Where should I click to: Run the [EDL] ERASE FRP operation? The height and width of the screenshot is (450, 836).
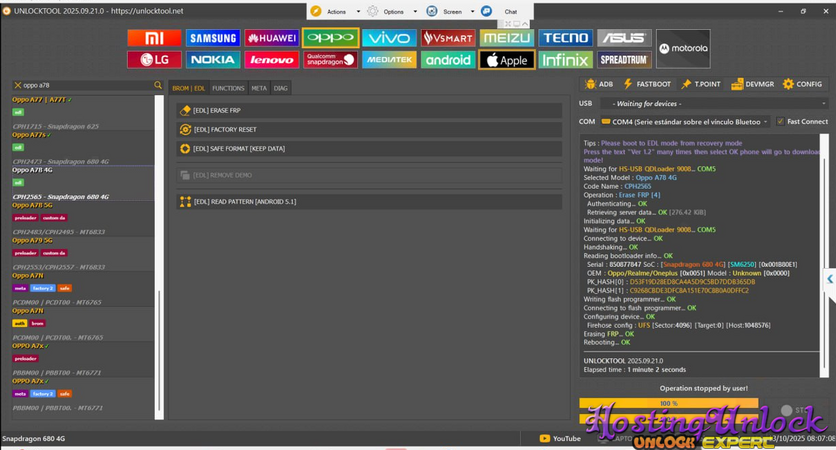pos(368,110)
